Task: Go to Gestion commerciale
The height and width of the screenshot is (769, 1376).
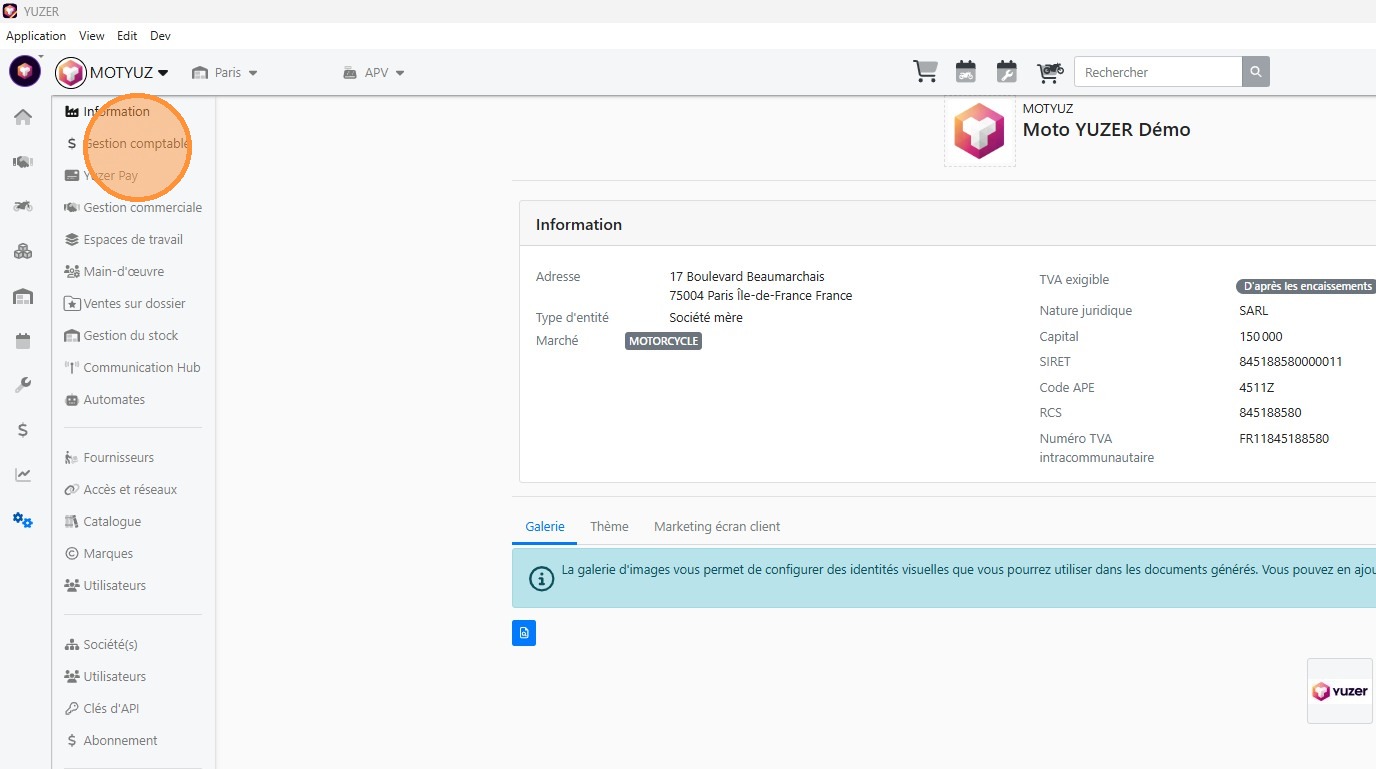Action: (134, 207)
